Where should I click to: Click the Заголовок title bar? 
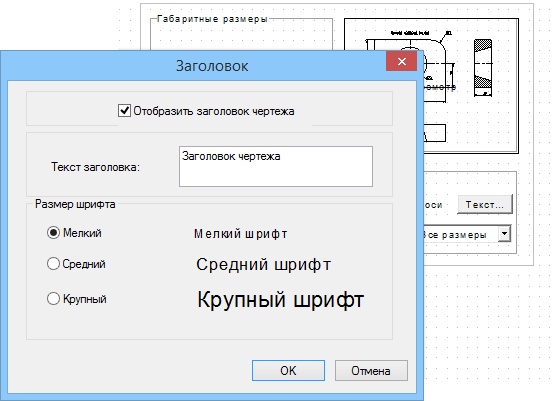212,66
